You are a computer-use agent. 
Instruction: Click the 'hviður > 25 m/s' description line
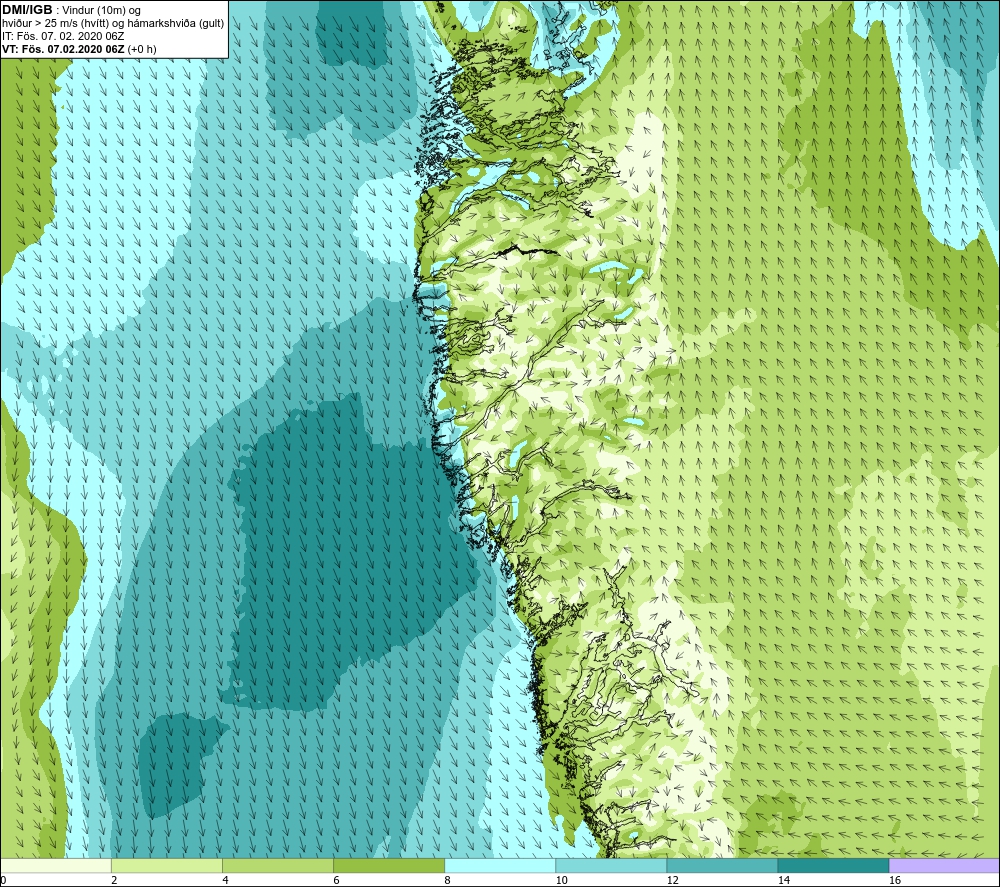coord(113,24)
